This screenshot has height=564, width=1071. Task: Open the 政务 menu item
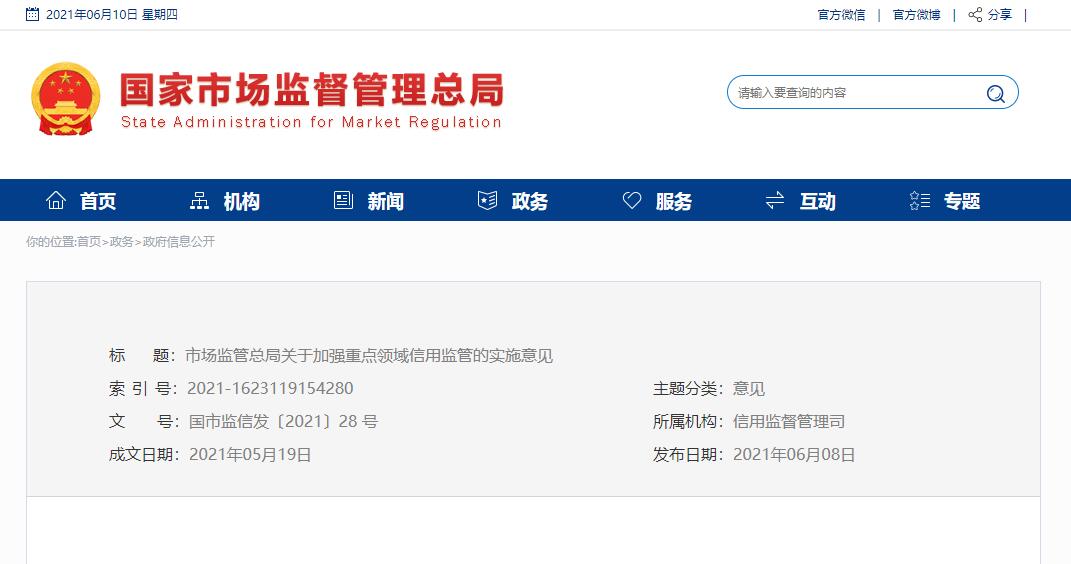point(529,201)
